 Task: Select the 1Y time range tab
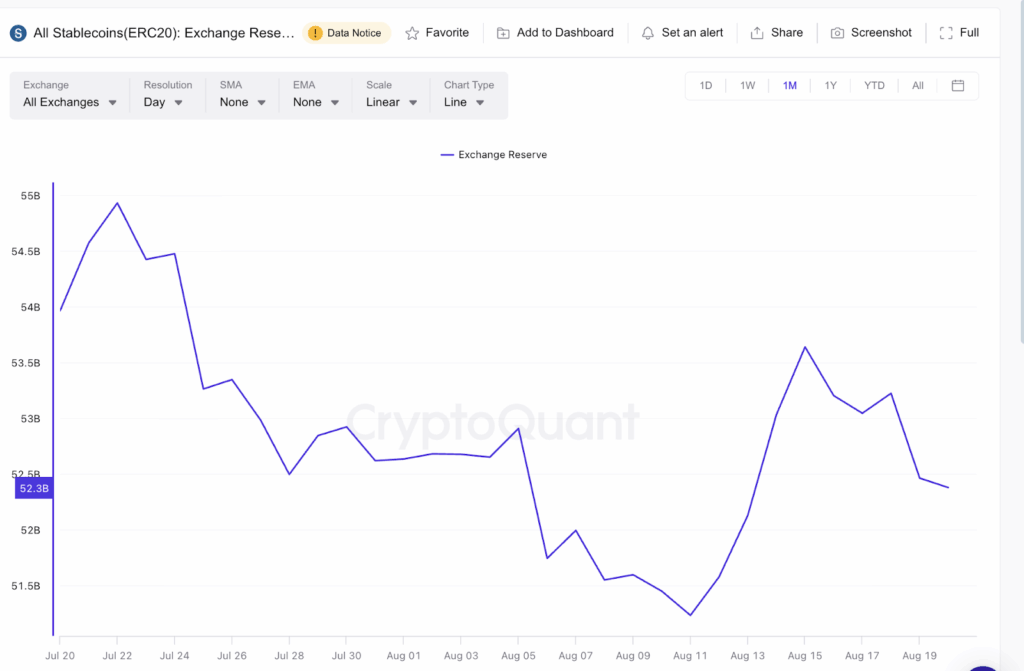pyautogui.click(x=830, y=86)
